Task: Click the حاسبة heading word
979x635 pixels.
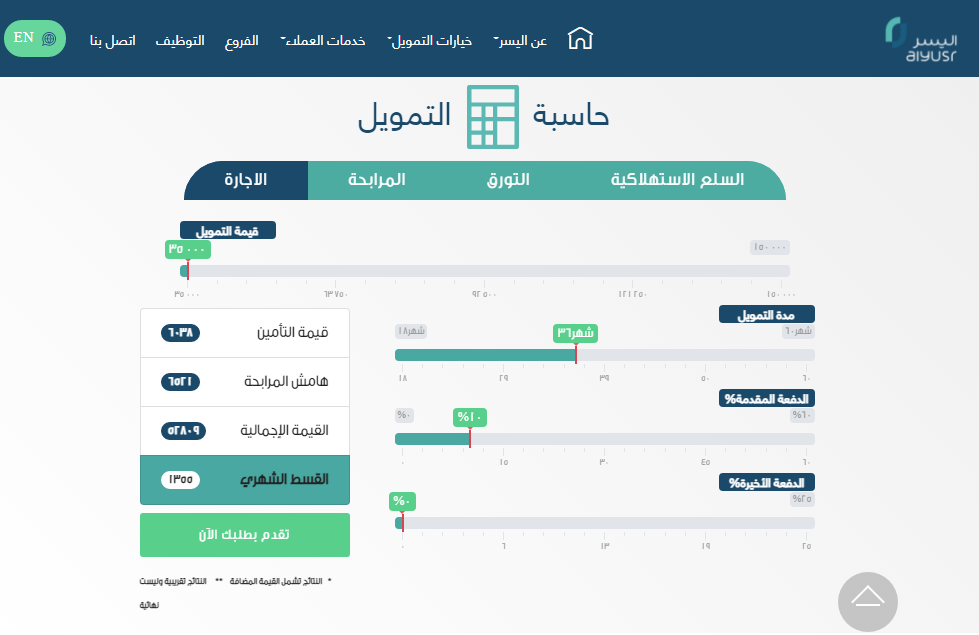Action: pos(571,116)
